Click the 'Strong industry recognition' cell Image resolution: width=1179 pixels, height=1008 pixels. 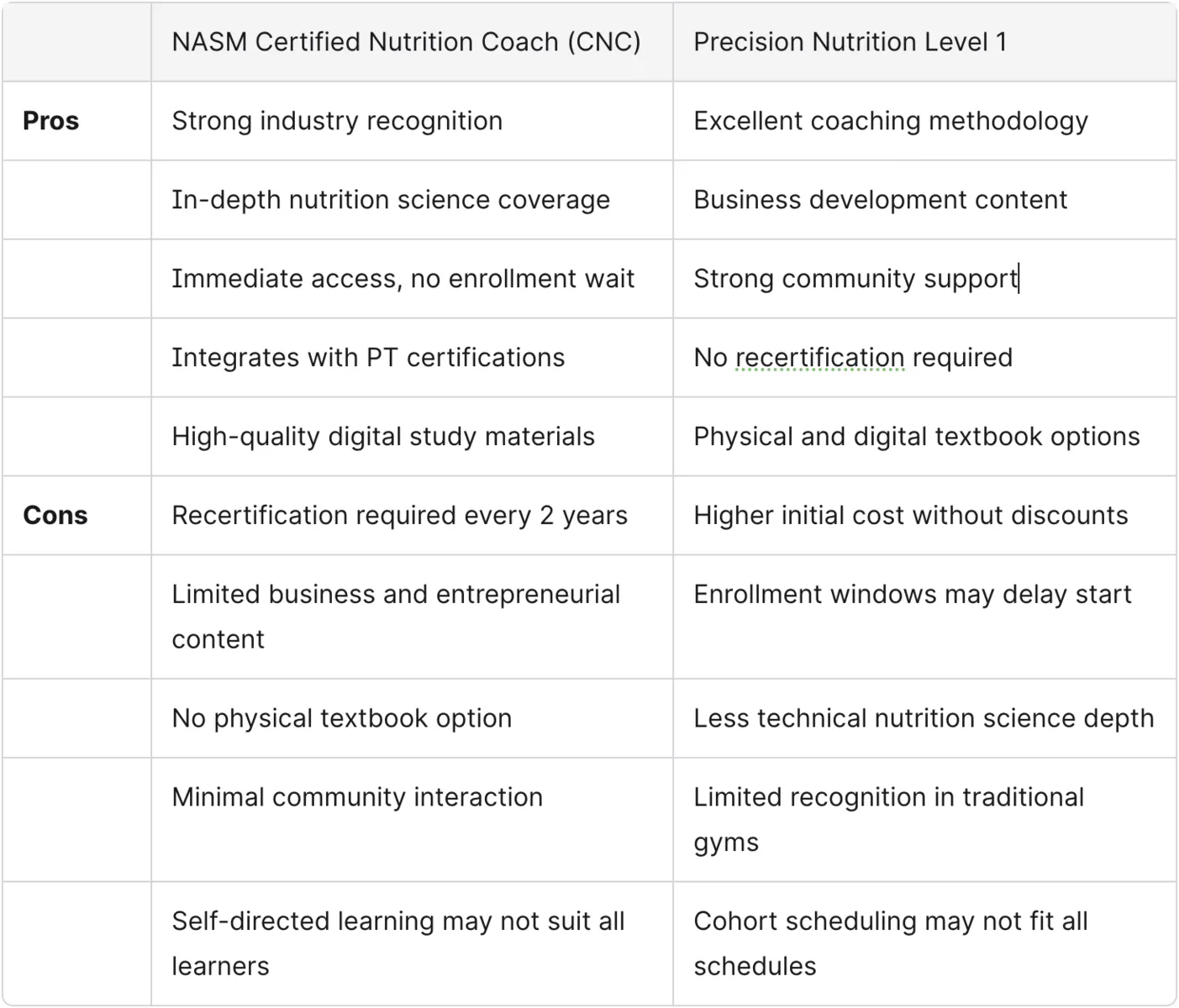(337, 121)
